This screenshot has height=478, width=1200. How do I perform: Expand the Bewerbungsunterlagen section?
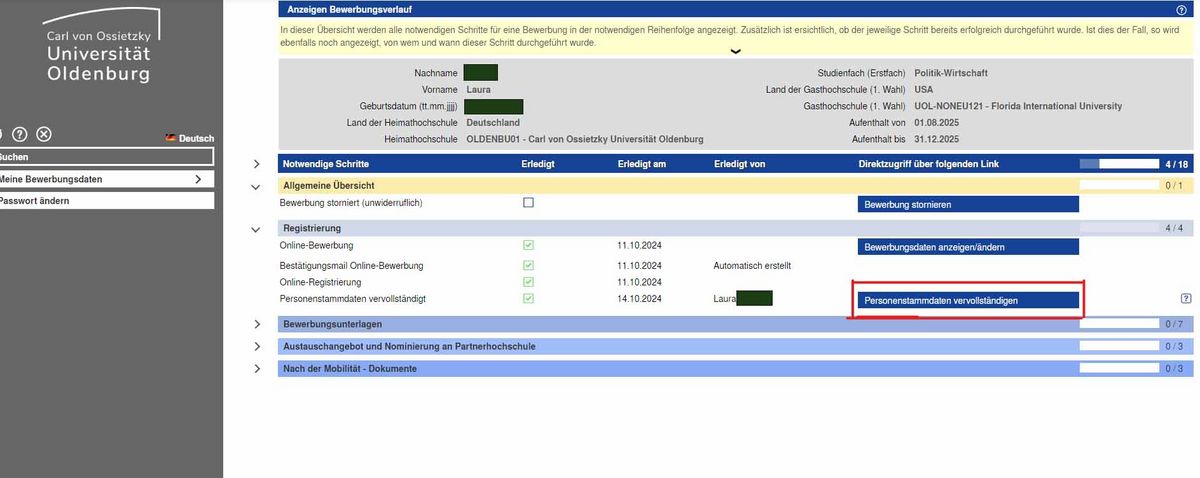pyautogui.click(x=257, y=324)
